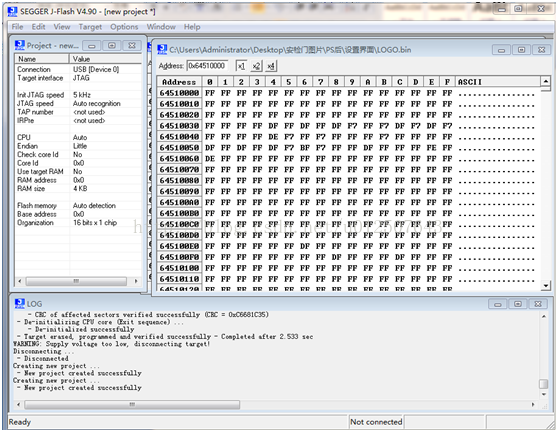
Task: Click the 'Not connected' status bar entry
Action: pyautogui.click(x=376, y=422)
